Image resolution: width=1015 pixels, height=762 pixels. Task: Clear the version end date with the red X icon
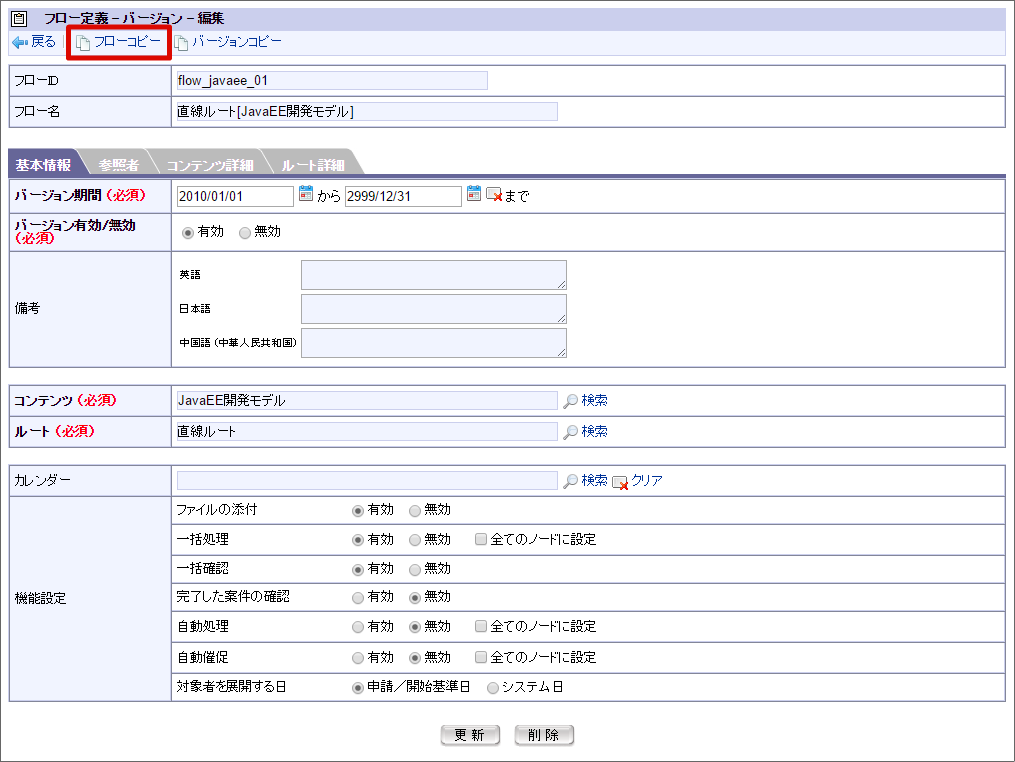click(494, 195)
